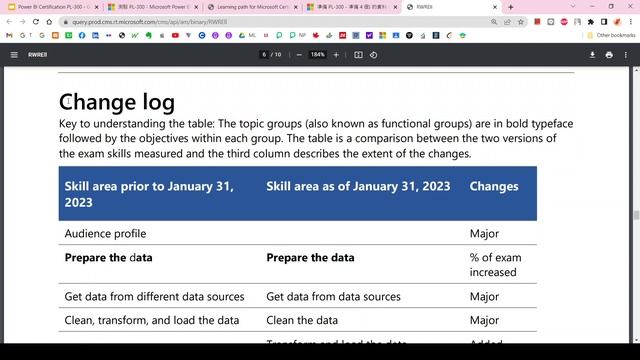Close the Power BI Certification tab
640x360 pixels.
tap(96, 7)
